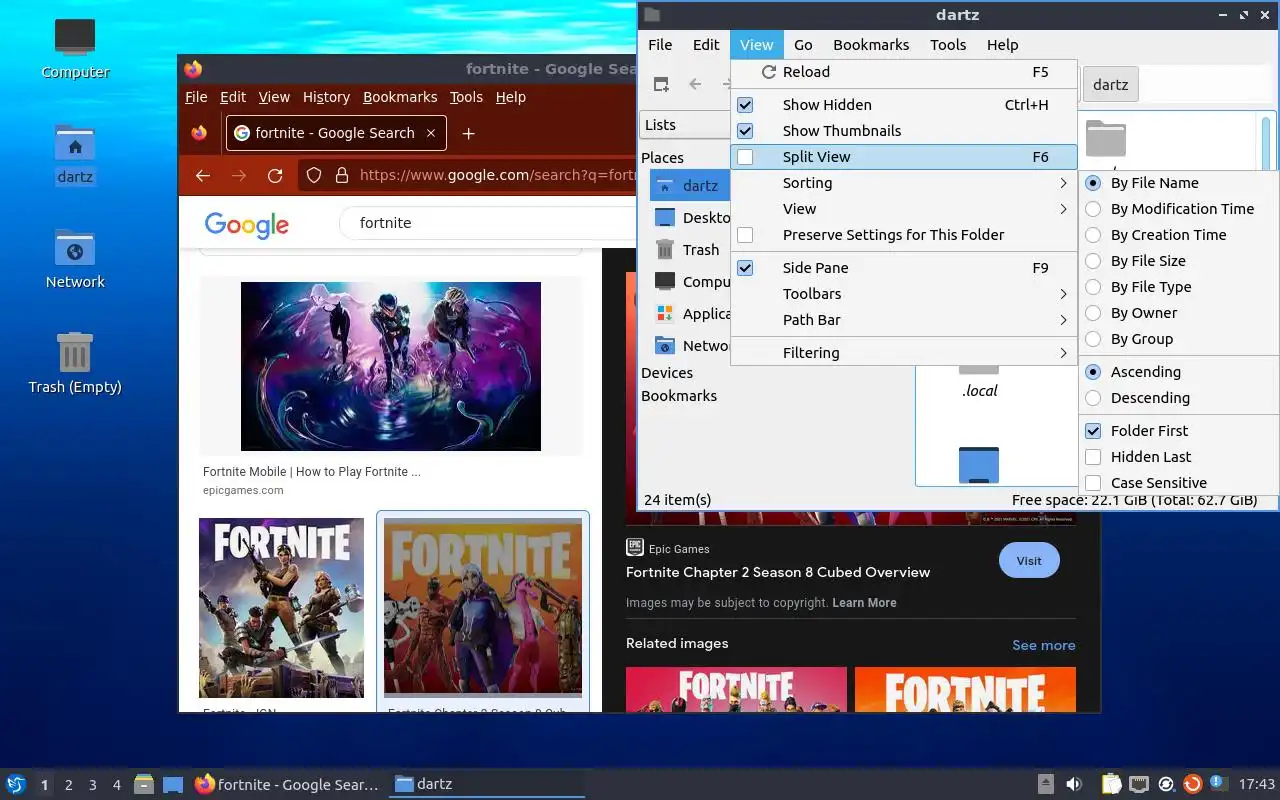Open Fortnite Mobile image thumbnail
1280x800 pixels.
tap(391, 366)
